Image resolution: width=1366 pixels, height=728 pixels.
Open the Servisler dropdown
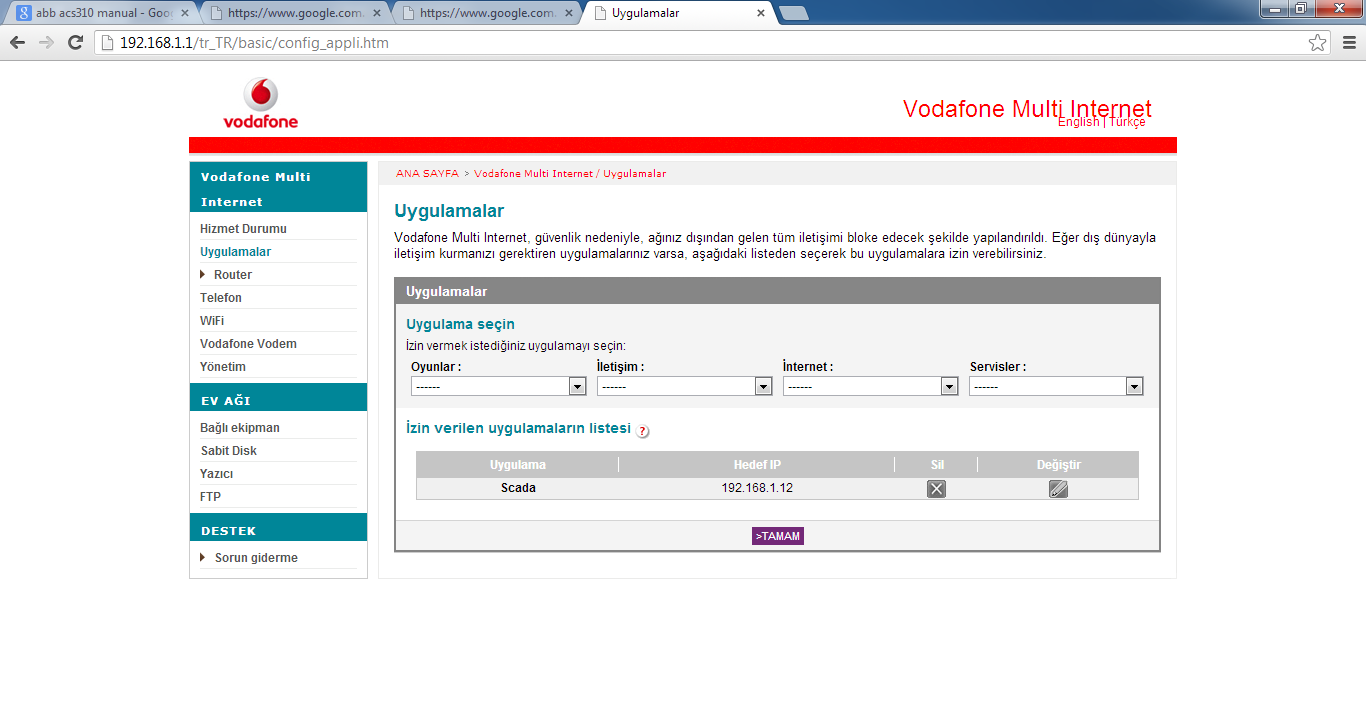coord(1056,386)
